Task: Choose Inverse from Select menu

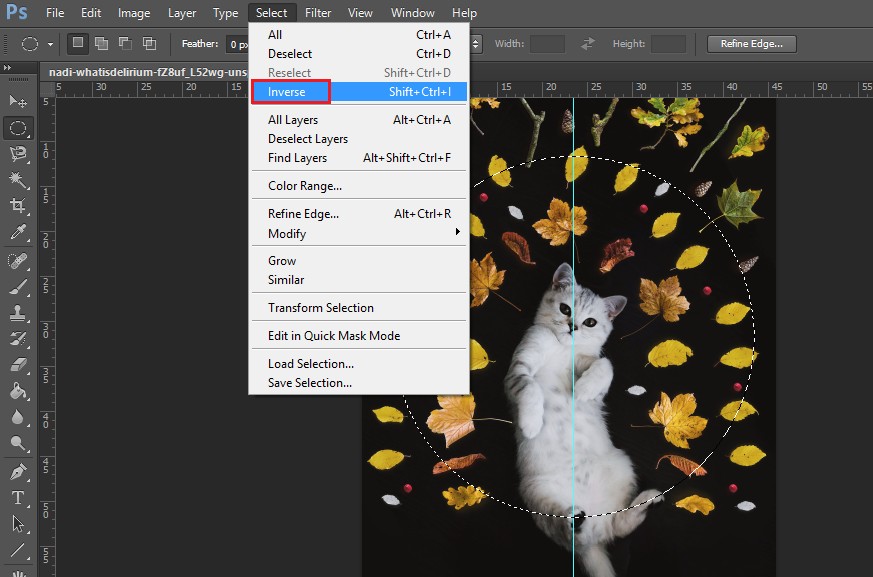Action: 359,92
